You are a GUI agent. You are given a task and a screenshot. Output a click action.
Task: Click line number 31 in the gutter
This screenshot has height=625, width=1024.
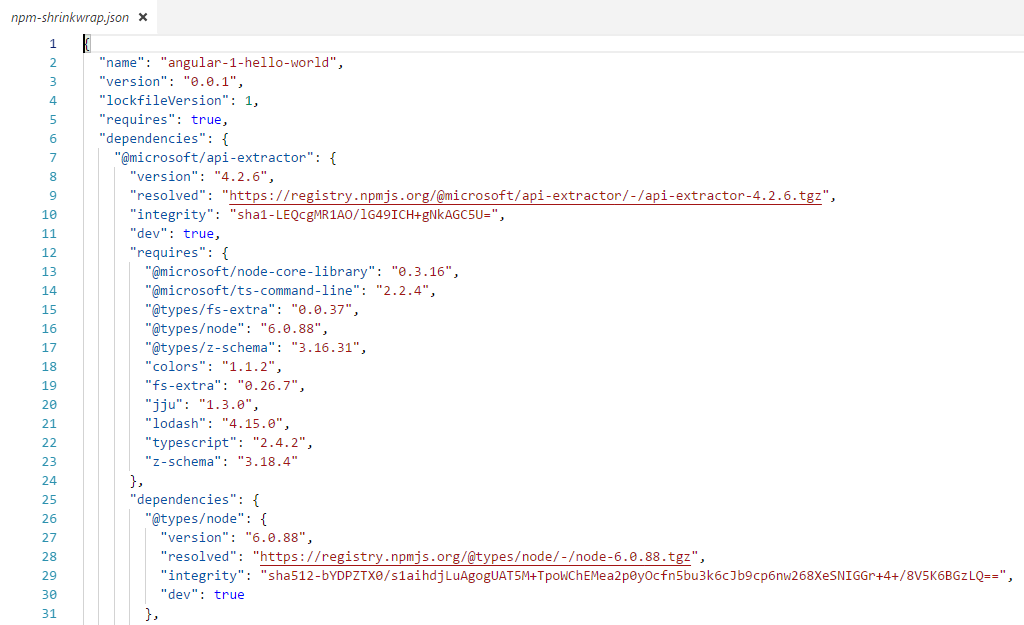[x=50, y=613]
